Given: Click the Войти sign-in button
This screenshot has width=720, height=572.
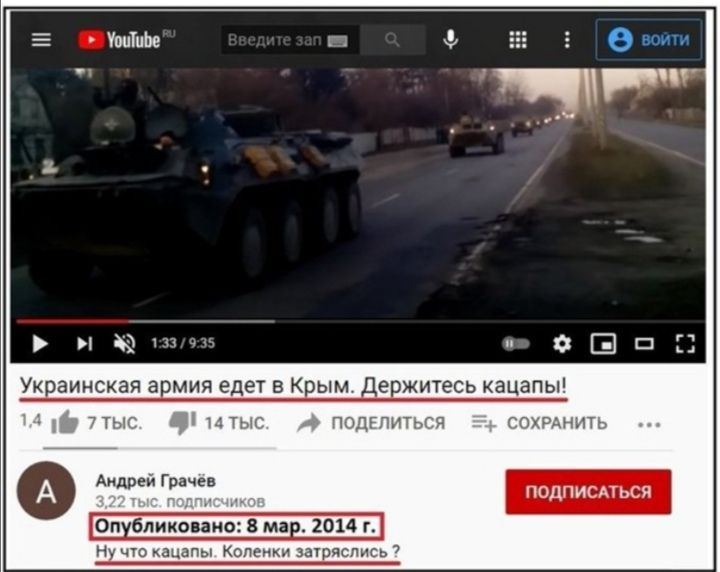Looking at the screenshot, I should click(x=649, y=40).
